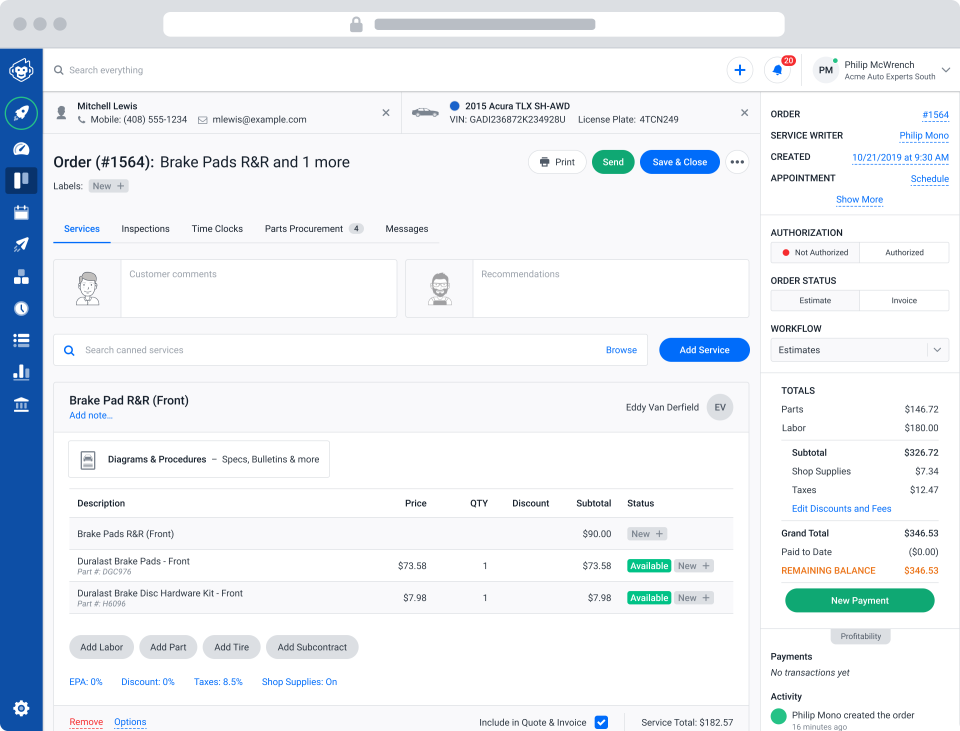Expand the New status label on Brake Pads R&R
This screenshot has height=731, width=960.
point(646,534)
